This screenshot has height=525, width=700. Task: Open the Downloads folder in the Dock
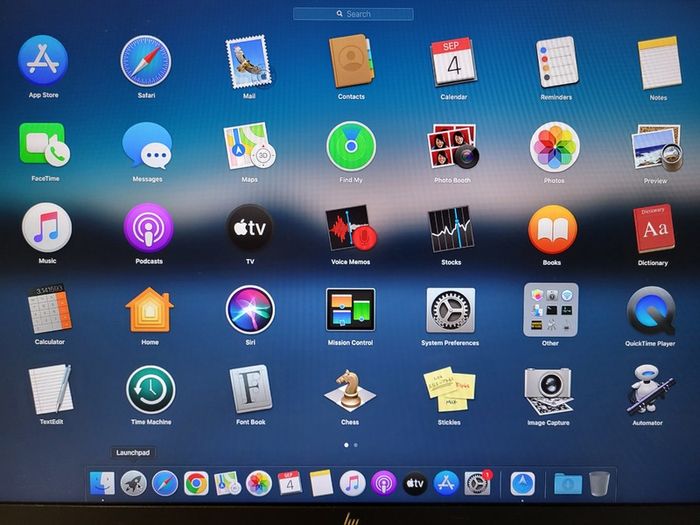click(568, 484)
